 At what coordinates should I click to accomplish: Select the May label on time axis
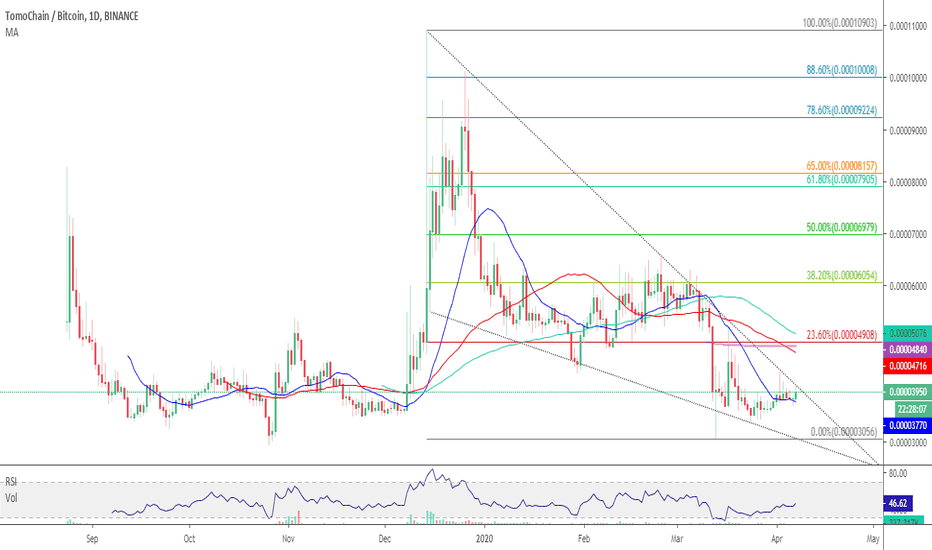873,539
